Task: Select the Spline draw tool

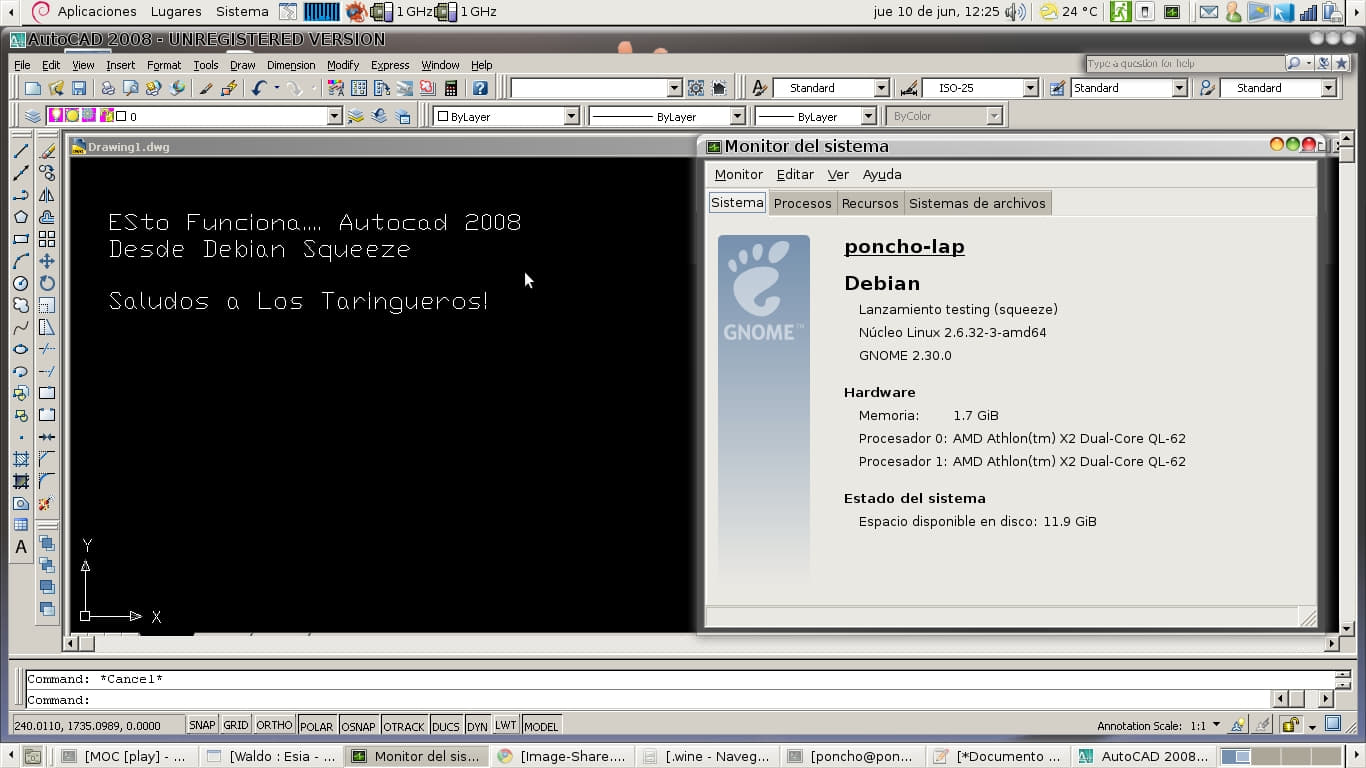Action: coord(20,327)
